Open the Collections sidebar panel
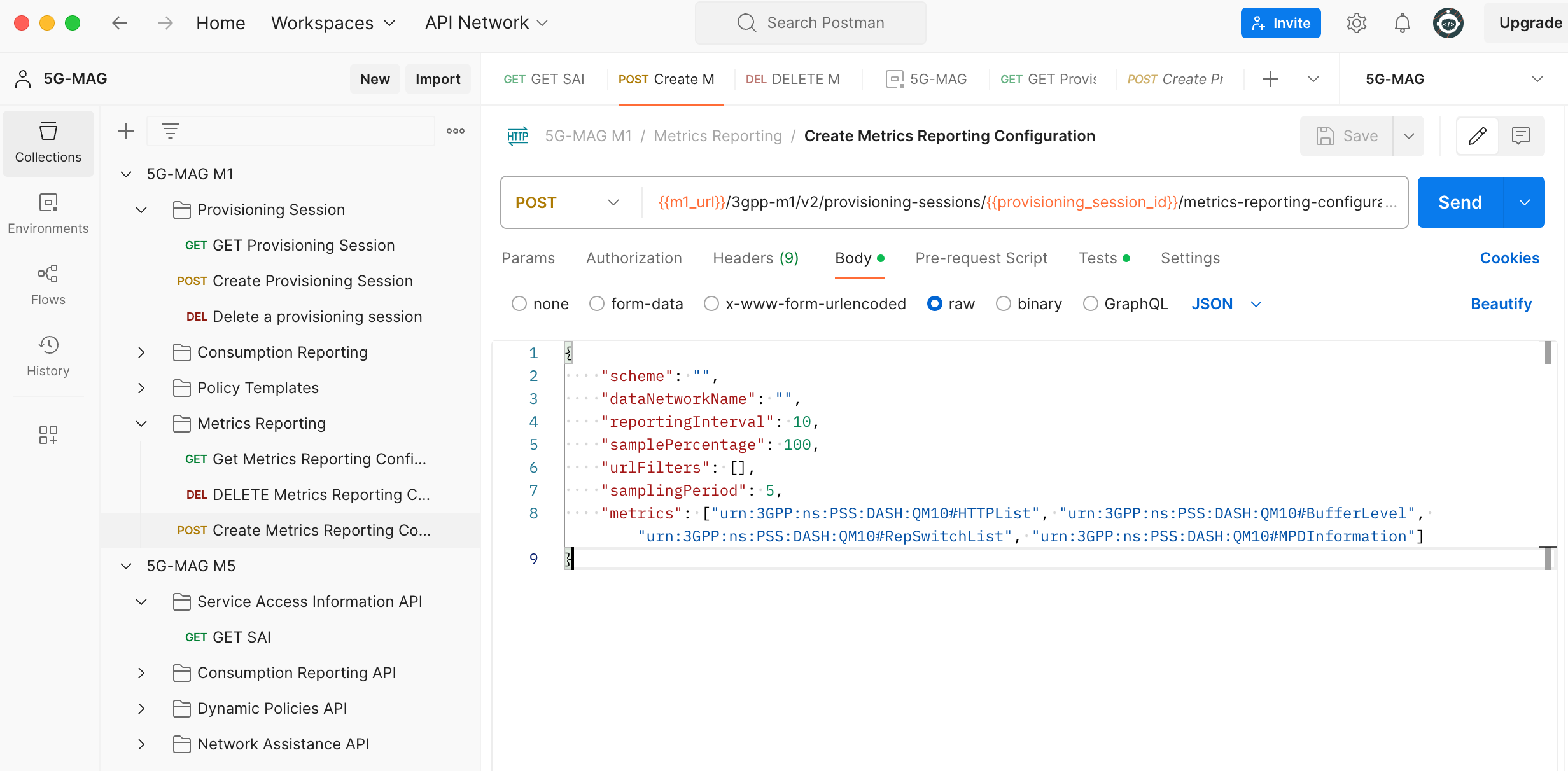The height and width of the screenshot is (771, 1568). click(48, 143)
